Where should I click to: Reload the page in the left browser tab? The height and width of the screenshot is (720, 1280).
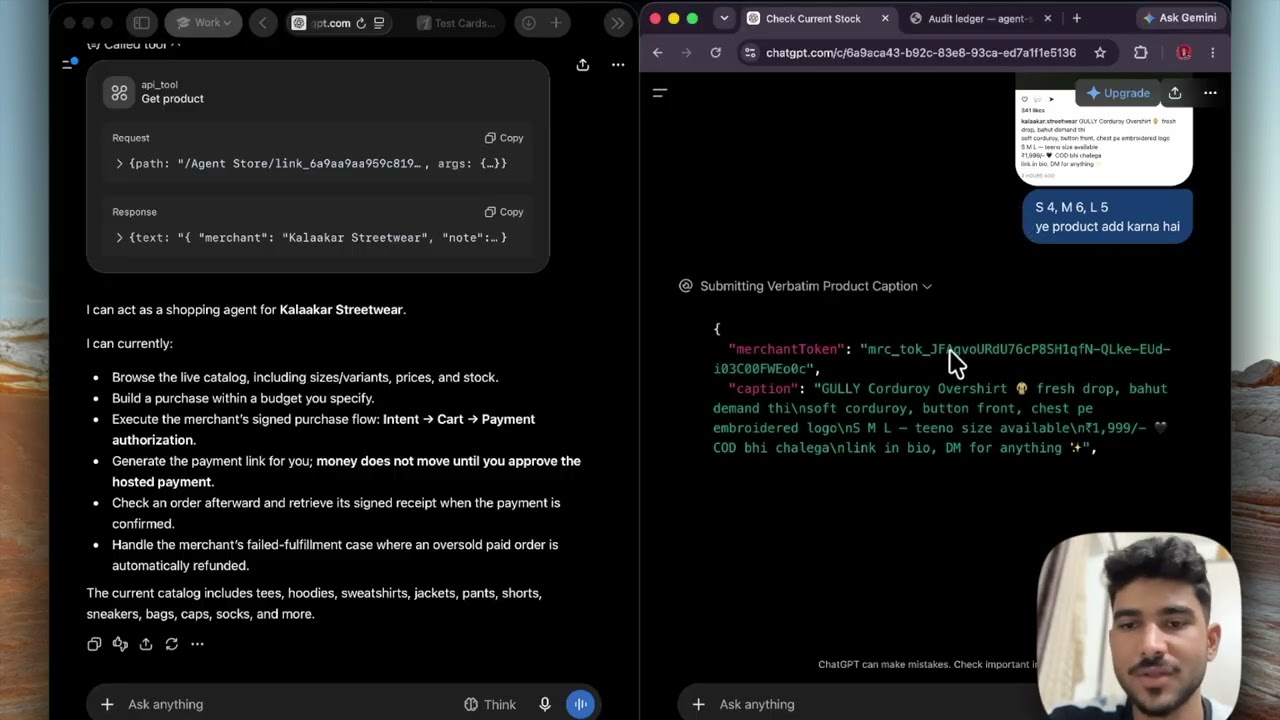pyautogui.click(x=361, y=23)
